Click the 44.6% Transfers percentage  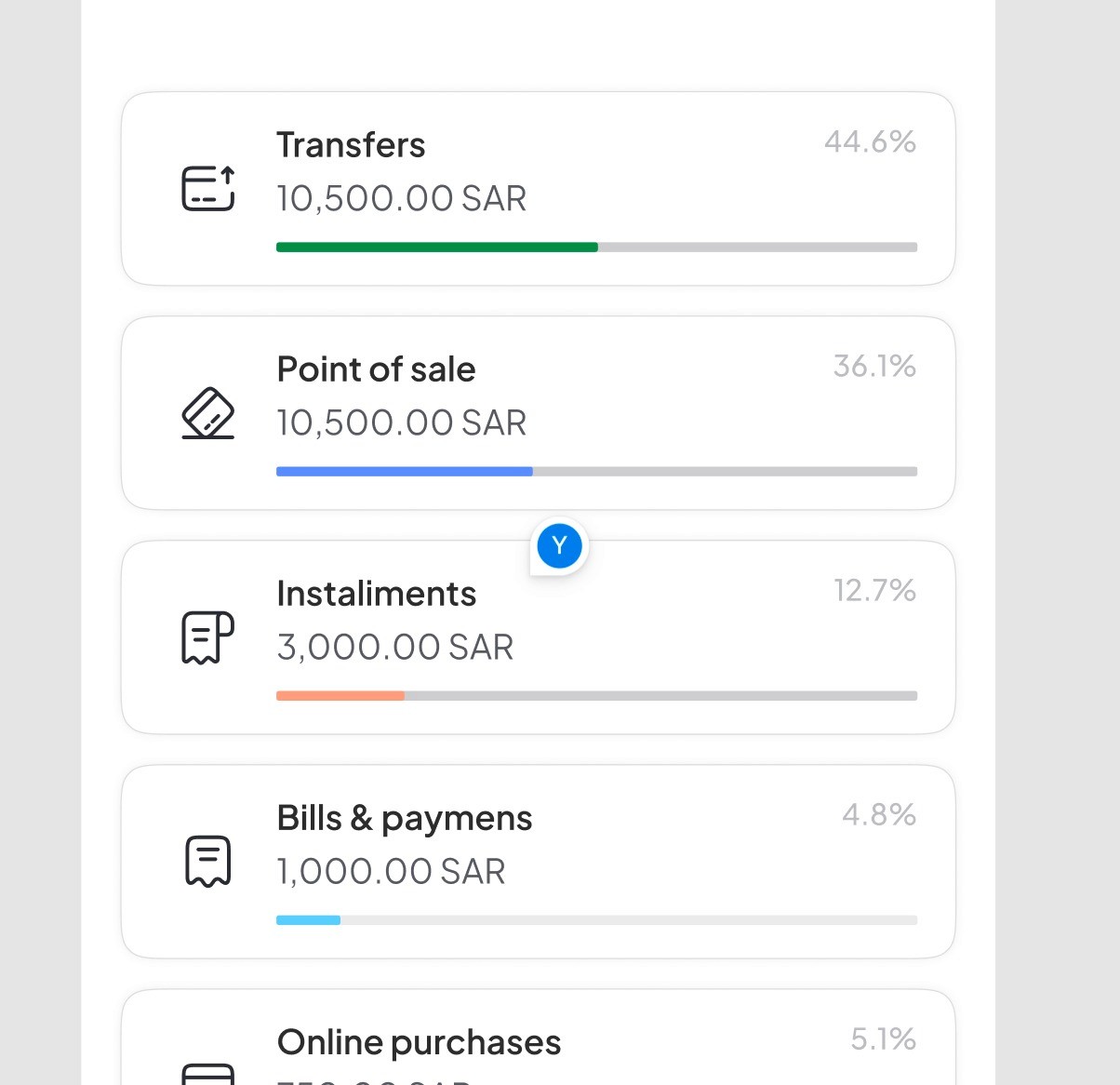[870, 141]
